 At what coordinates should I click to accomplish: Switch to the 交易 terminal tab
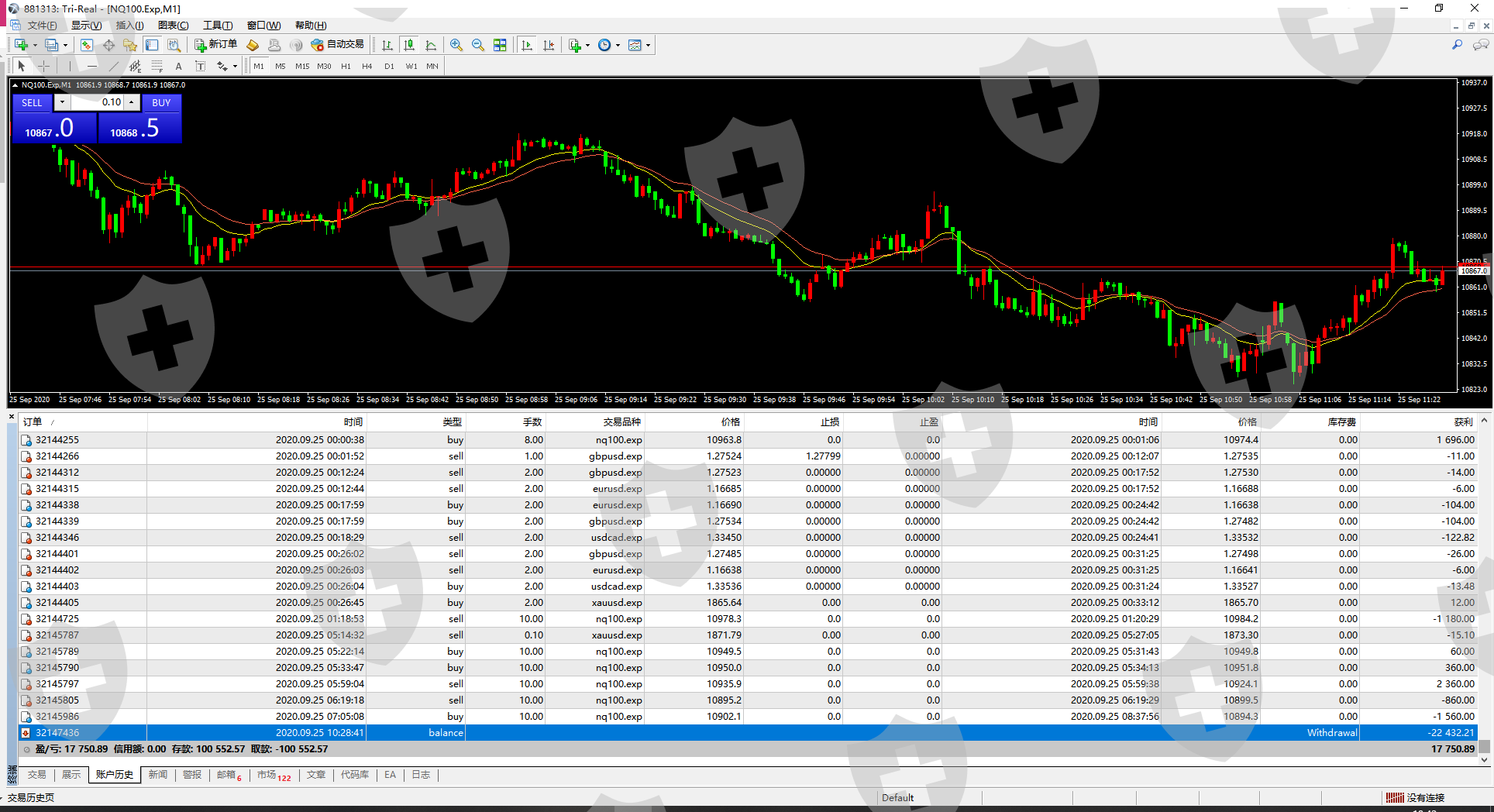coord(36,775)
